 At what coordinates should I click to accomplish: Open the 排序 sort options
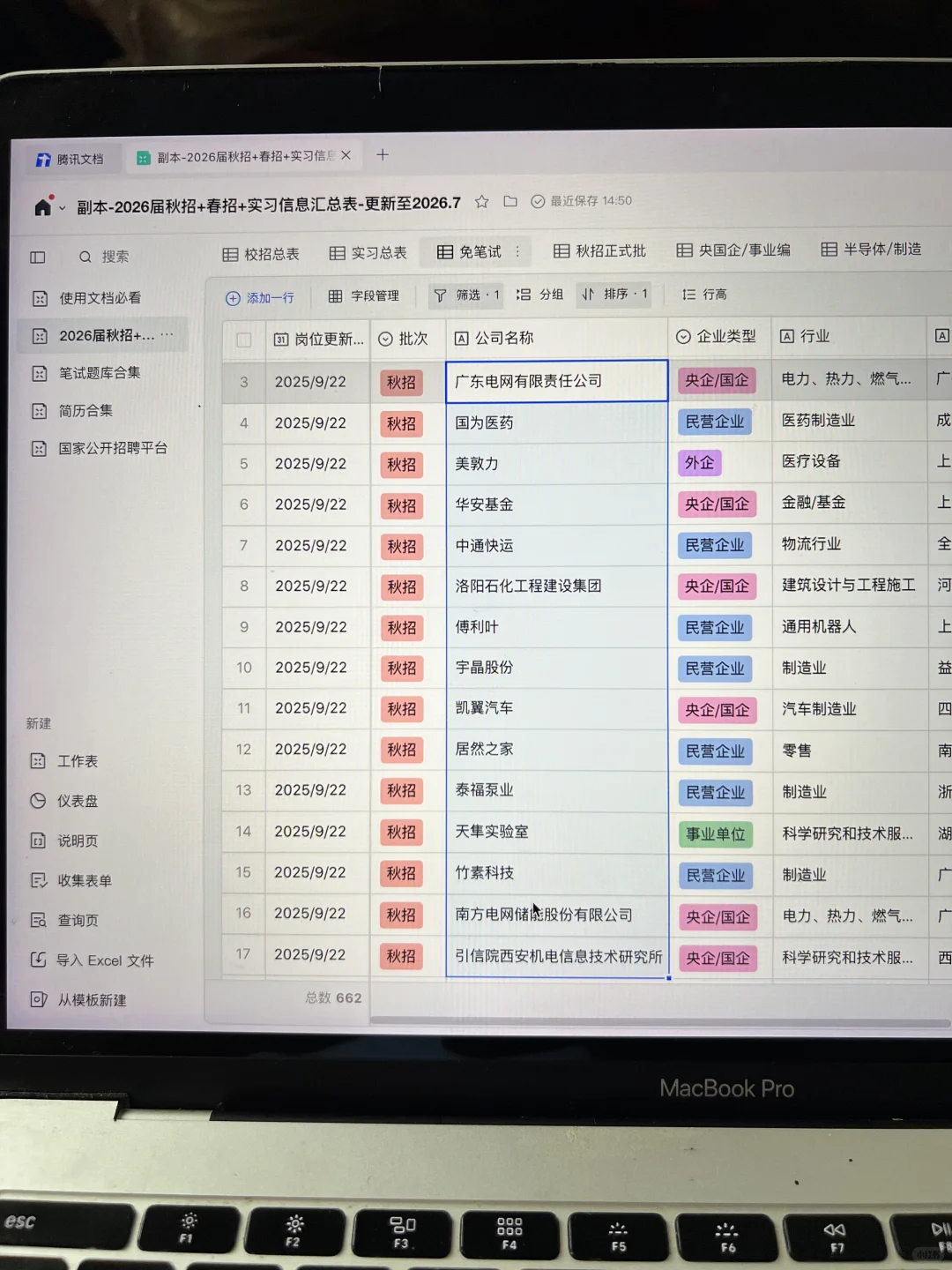coord(614,294)
